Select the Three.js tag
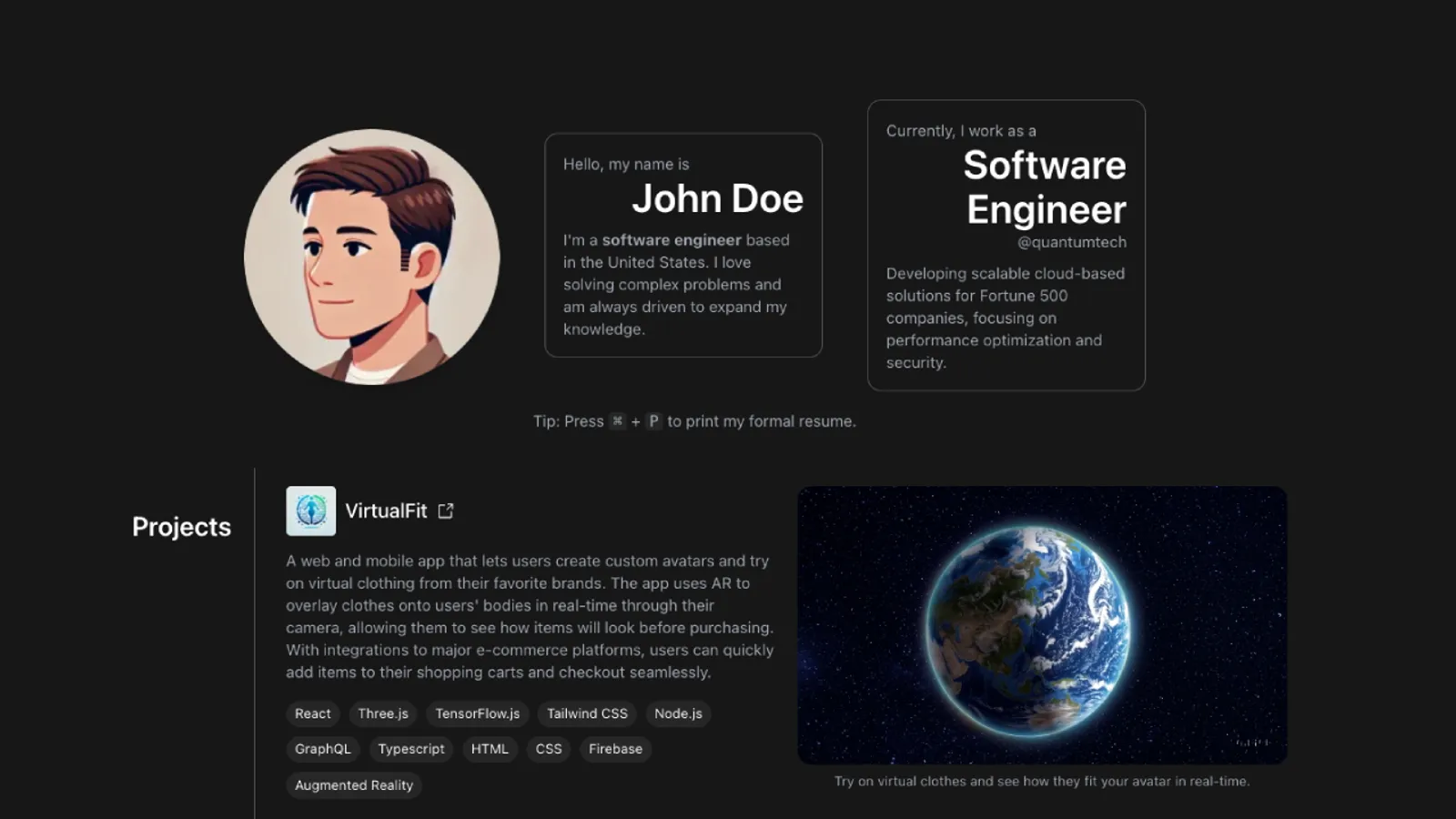The height and width of the screenshot is (819, 1456). click(383, 713)
